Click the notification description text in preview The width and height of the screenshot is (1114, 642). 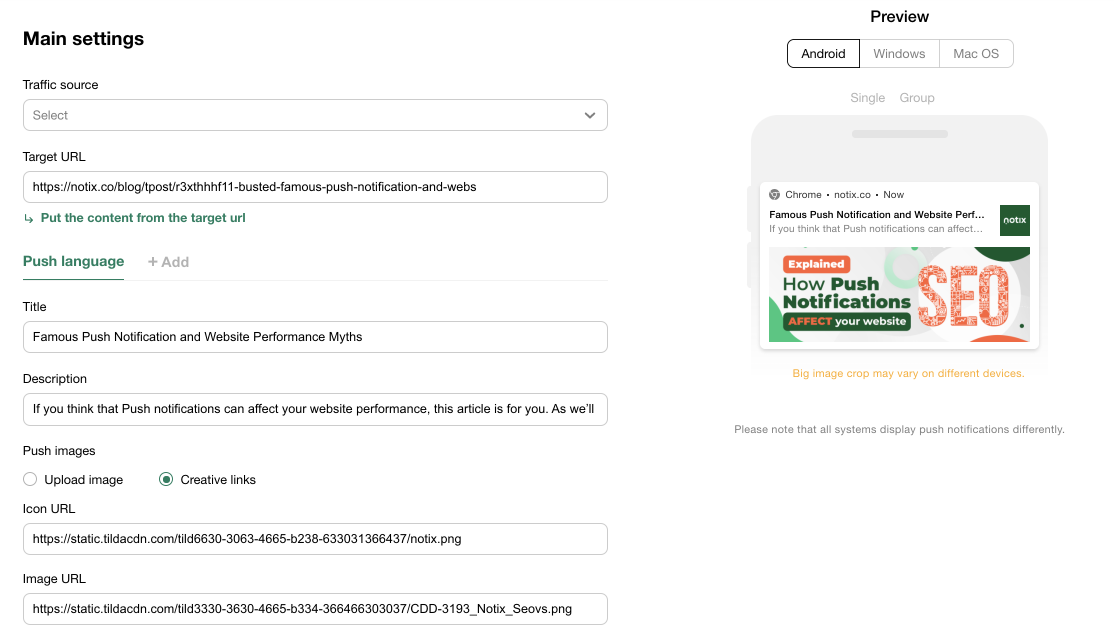(x=876, y=229)
